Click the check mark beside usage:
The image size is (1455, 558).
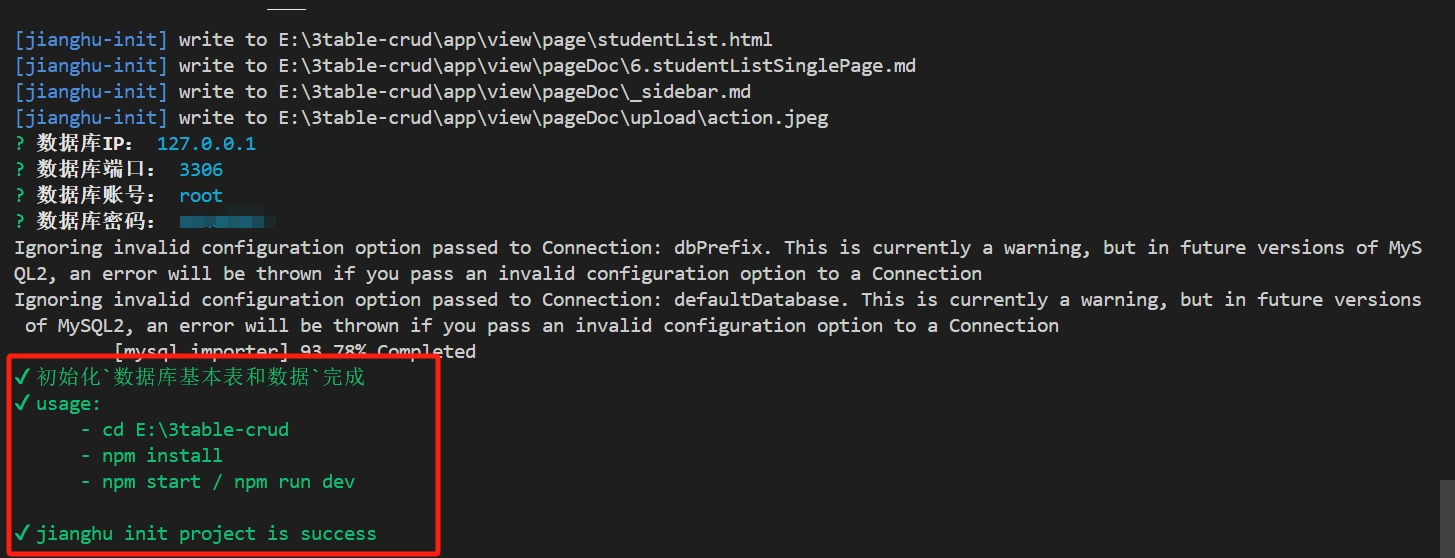[x=23, y=403]
